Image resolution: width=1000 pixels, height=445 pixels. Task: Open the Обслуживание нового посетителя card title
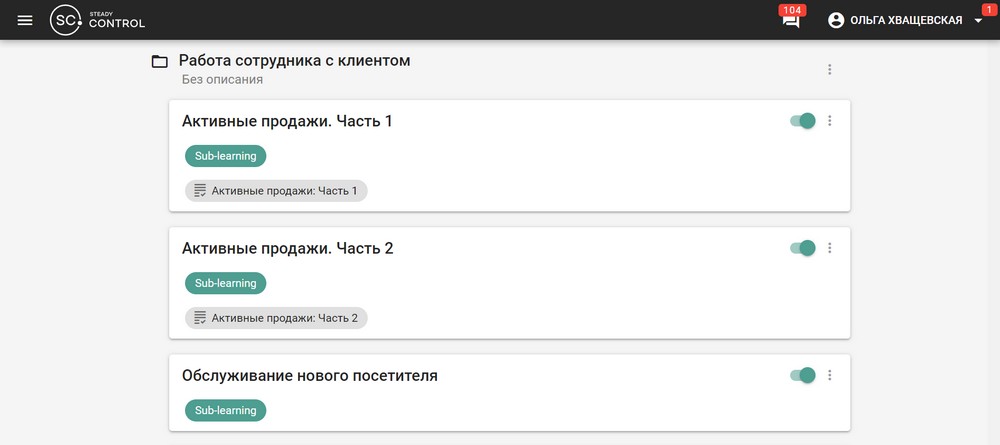point(310,376)
